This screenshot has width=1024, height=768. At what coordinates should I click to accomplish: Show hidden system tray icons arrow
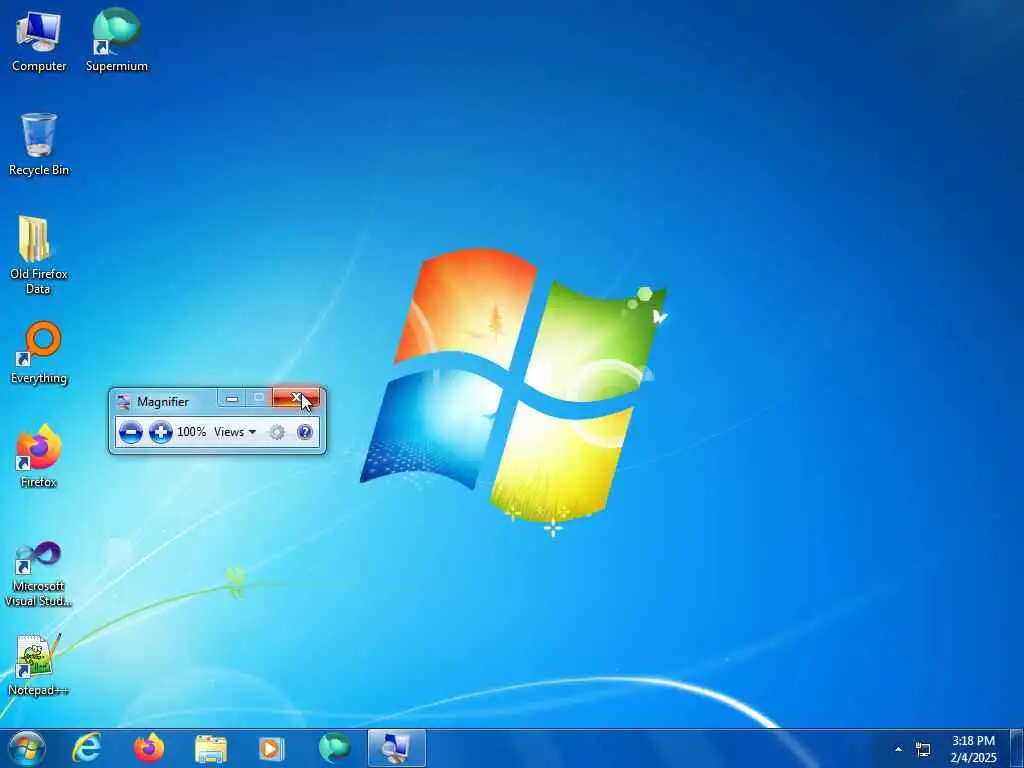pyautogui.click(x=899, y=749)
